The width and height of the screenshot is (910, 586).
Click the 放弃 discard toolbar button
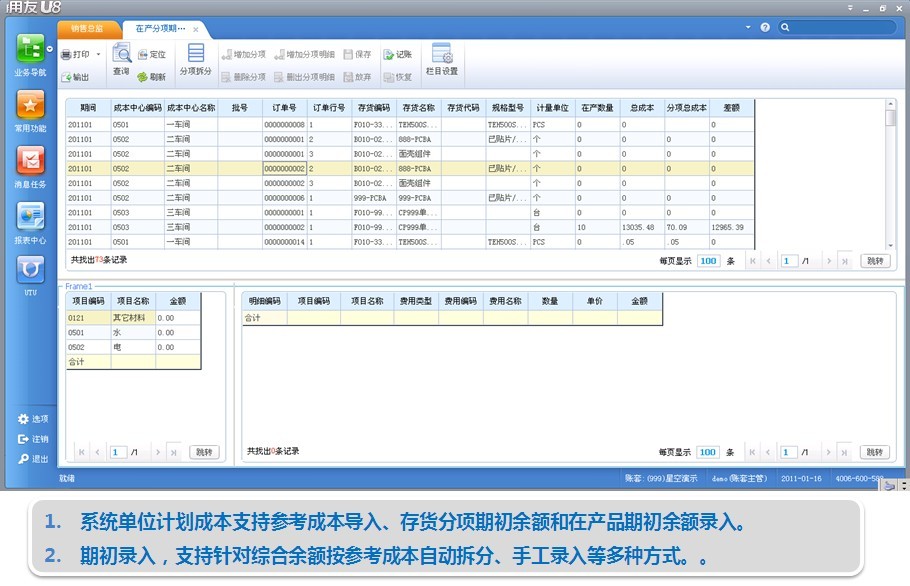358,77
